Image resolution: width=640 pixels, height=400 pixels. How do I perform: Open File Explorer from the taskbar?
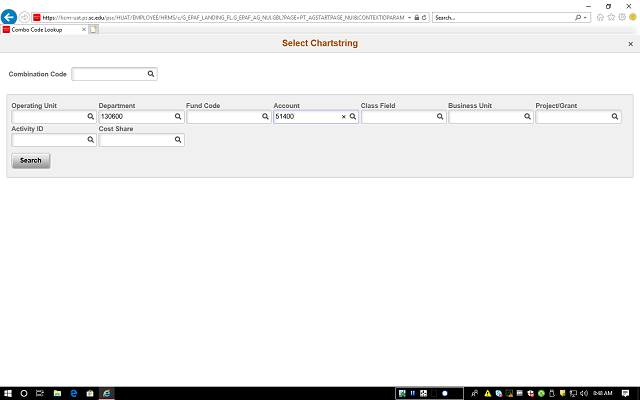(x=57, y=393)
